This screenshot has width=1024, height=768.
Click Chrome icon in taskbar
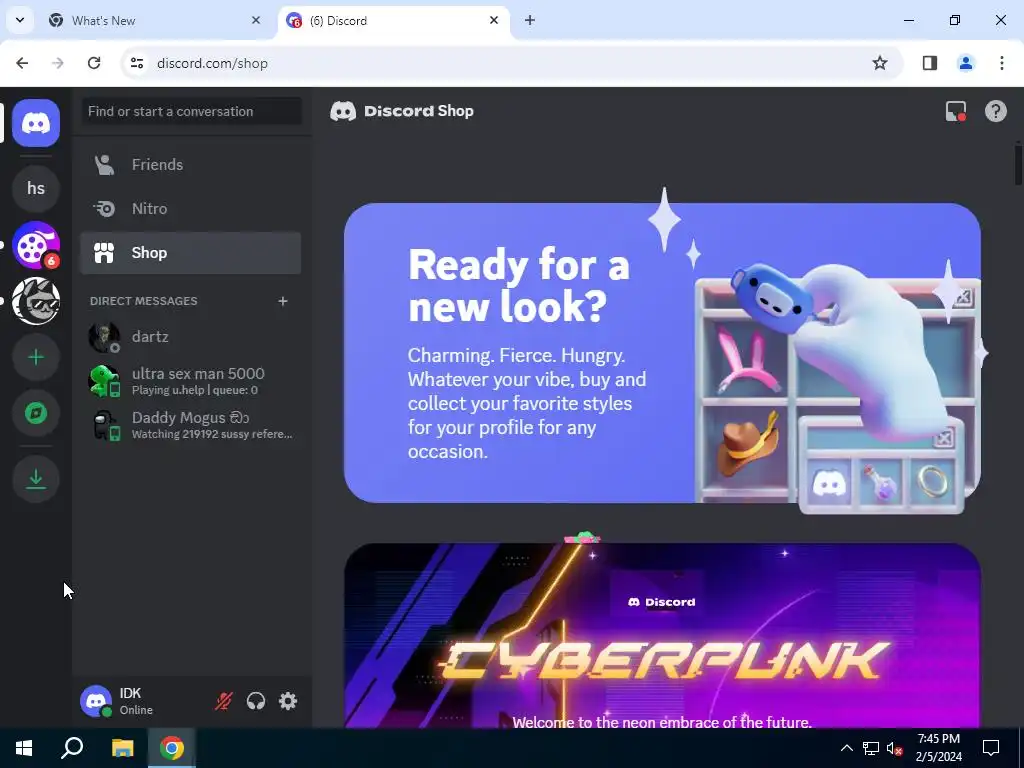pos(172,748)
